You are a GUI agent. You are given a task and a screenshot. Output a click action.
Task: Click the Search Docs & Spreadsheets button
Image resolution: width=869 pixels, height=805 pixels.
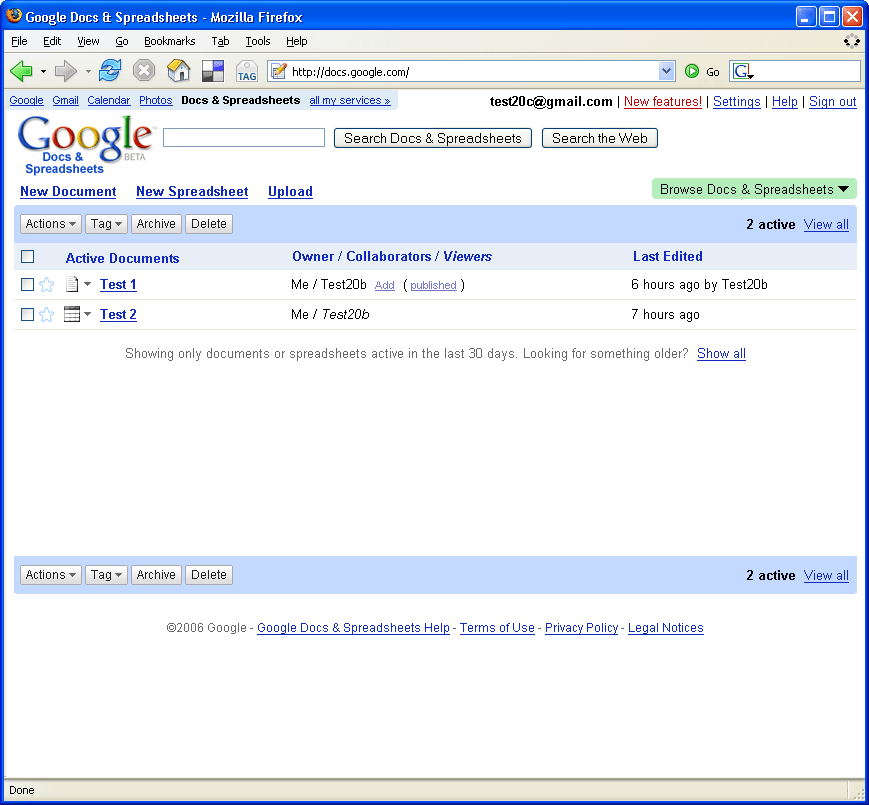tap(433, 138)
